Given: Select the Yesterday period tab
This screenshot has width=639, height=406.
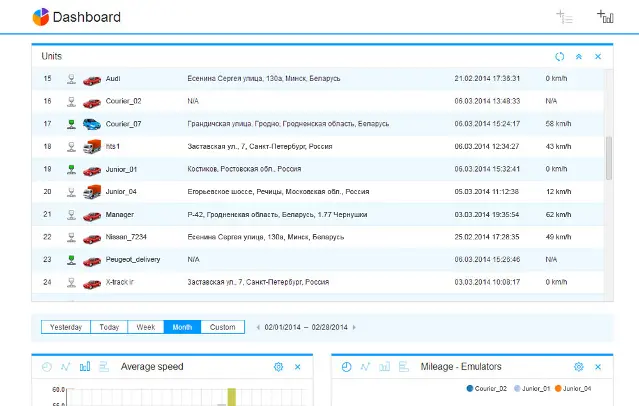Looking at the screenshot, I should point(66,327).
